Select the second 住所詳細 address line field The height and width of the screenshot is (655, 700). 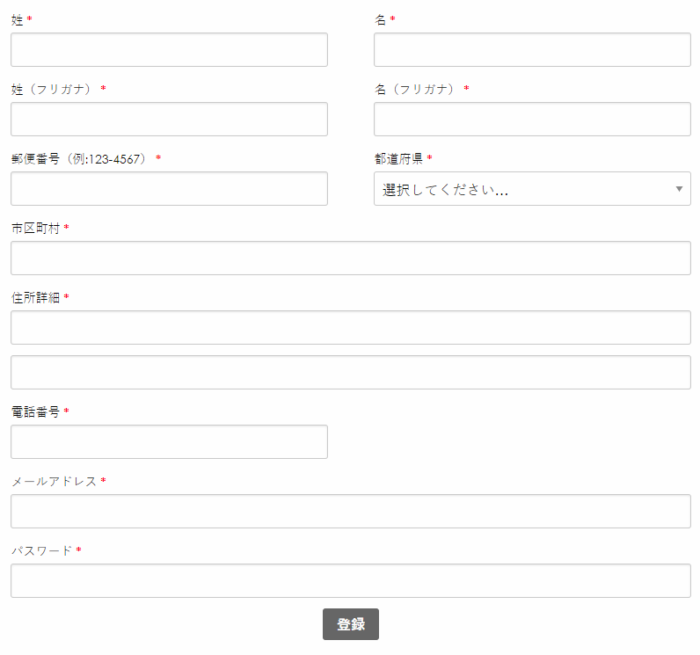pos(350,372)
